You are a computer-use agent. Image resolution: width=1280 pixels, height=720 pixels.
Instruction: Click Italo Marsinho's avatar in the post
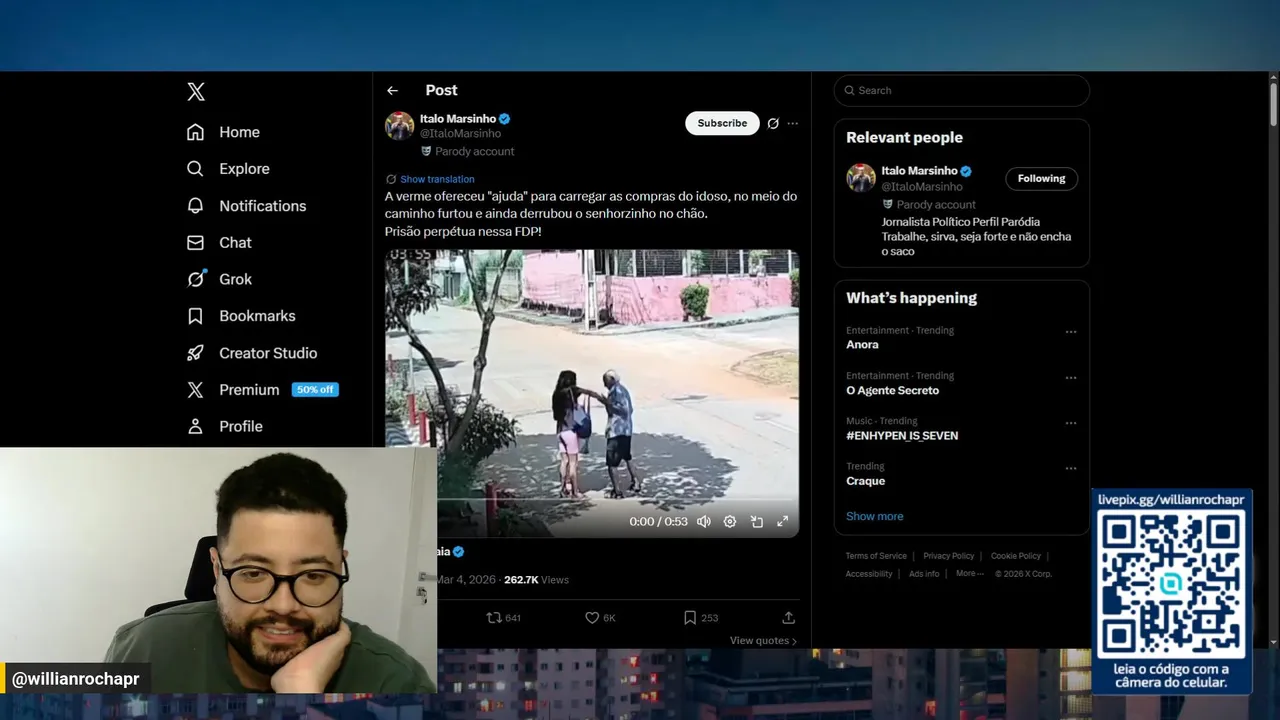(x=399, y=126)
